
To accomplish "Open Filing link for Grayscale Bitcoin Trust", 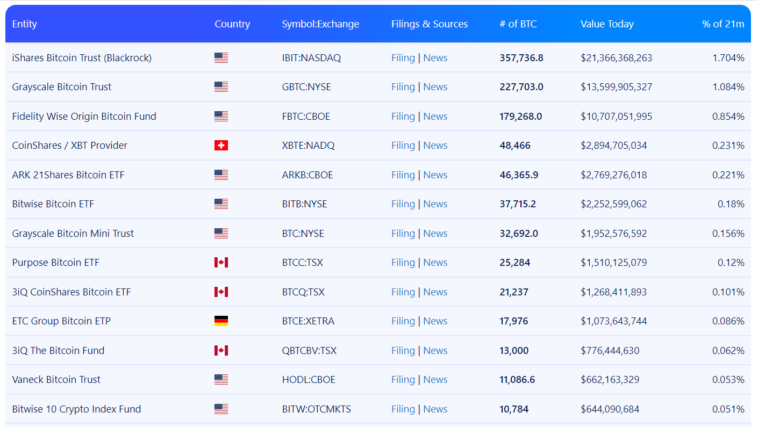I will pyautogui.click(x=403, y=87).
